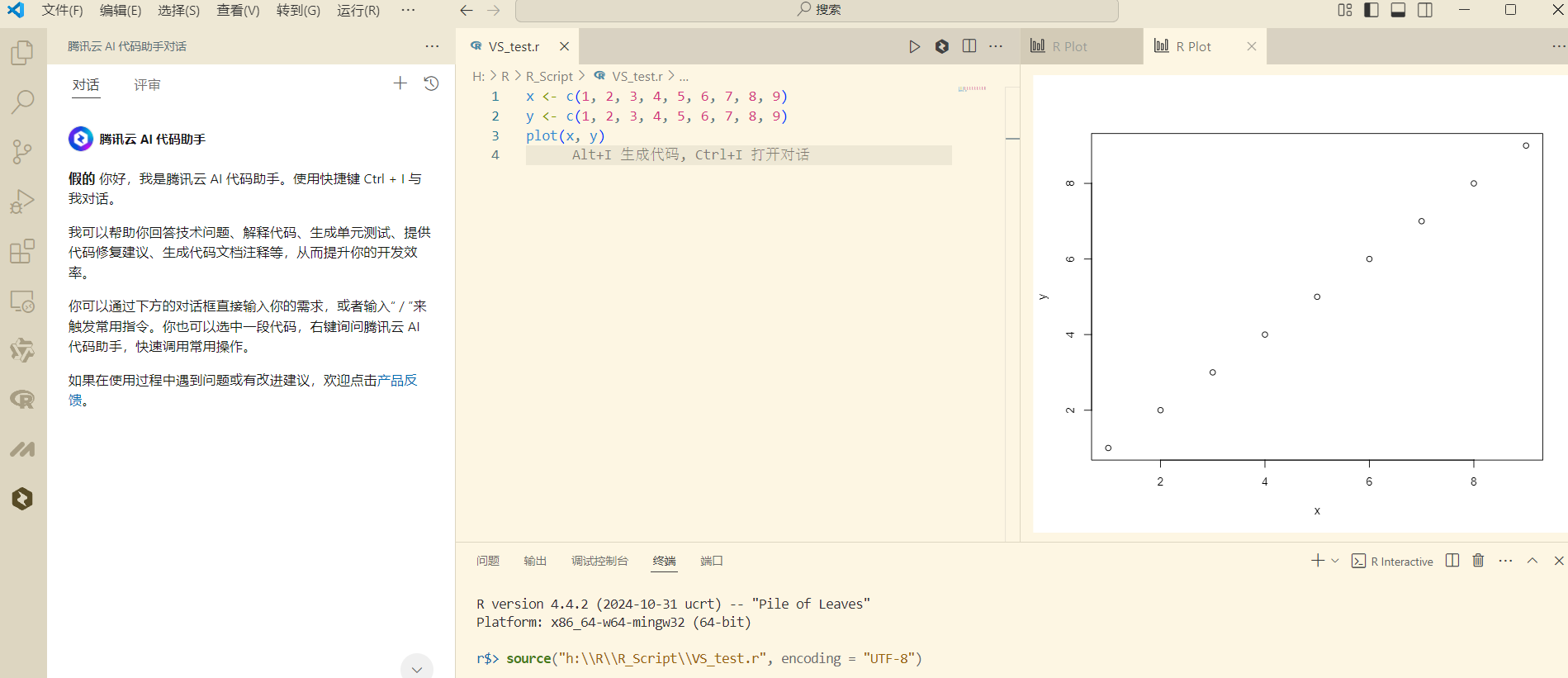Kill the terminal with trash icon
This screenshot has width=1568, height=678.
point(1478,561)
